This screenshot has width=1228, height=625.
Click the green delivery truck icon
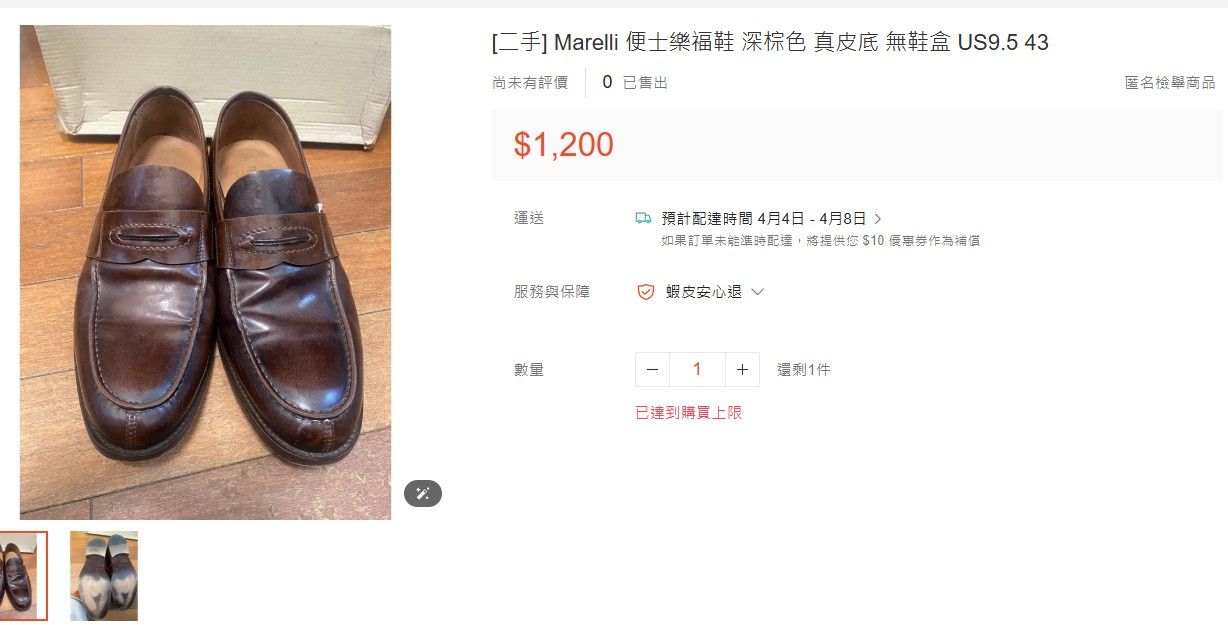[x=643, y=218]
